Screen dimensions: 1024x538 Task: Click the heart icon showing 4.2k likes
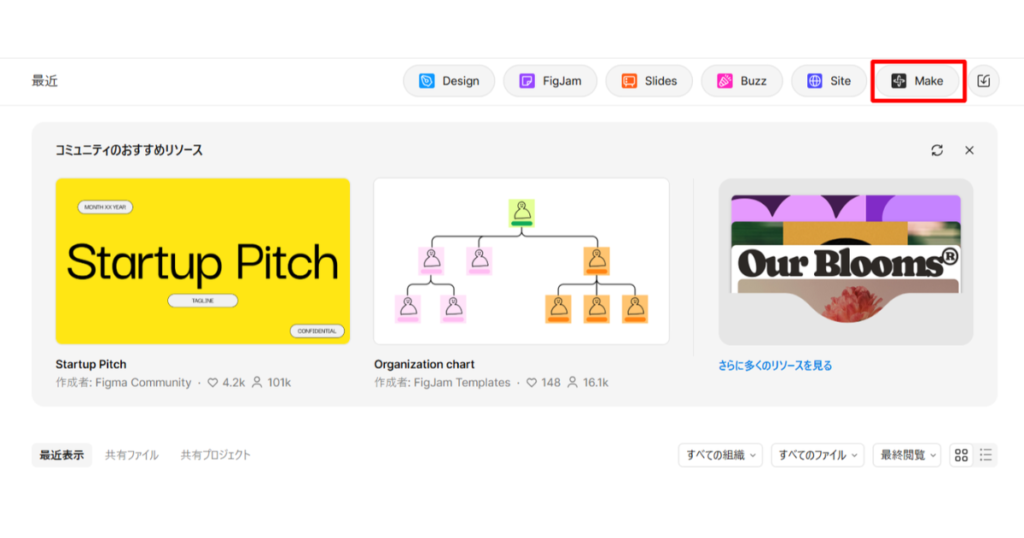click(x=213, y=383)
